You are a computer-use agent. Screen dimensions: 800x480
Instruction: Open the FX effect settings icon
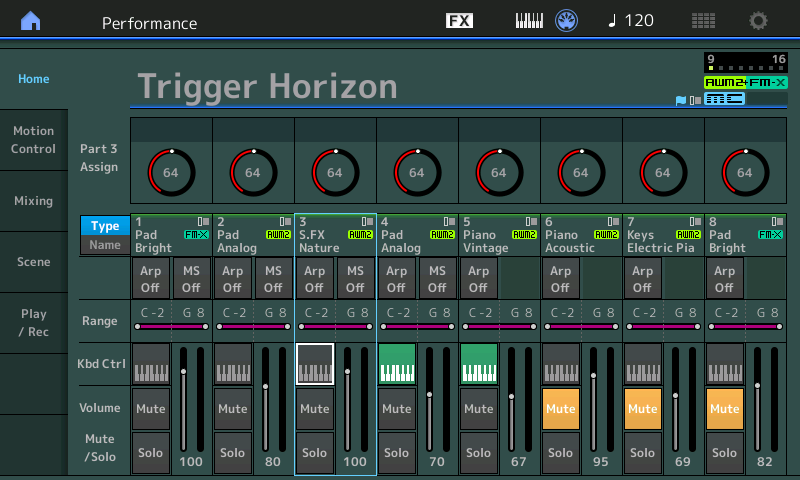[459, 21]
